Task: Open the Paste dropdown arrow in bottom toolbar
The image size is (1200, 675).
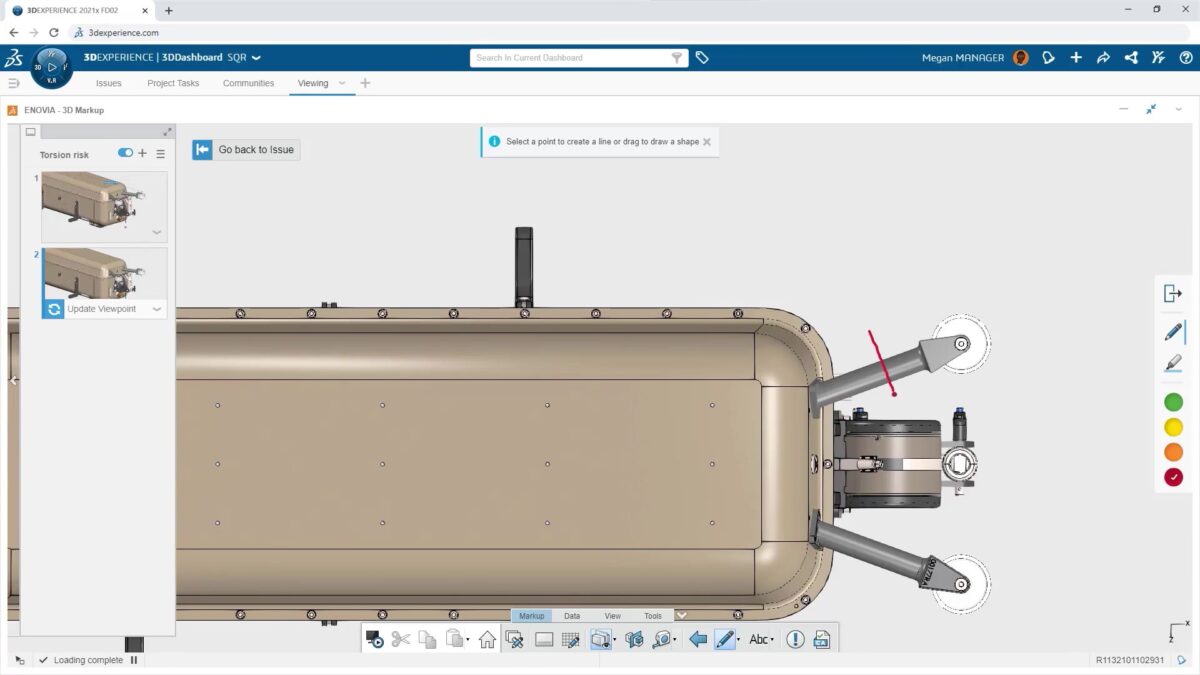Action: pyautogui.click(x=468, y=641)
